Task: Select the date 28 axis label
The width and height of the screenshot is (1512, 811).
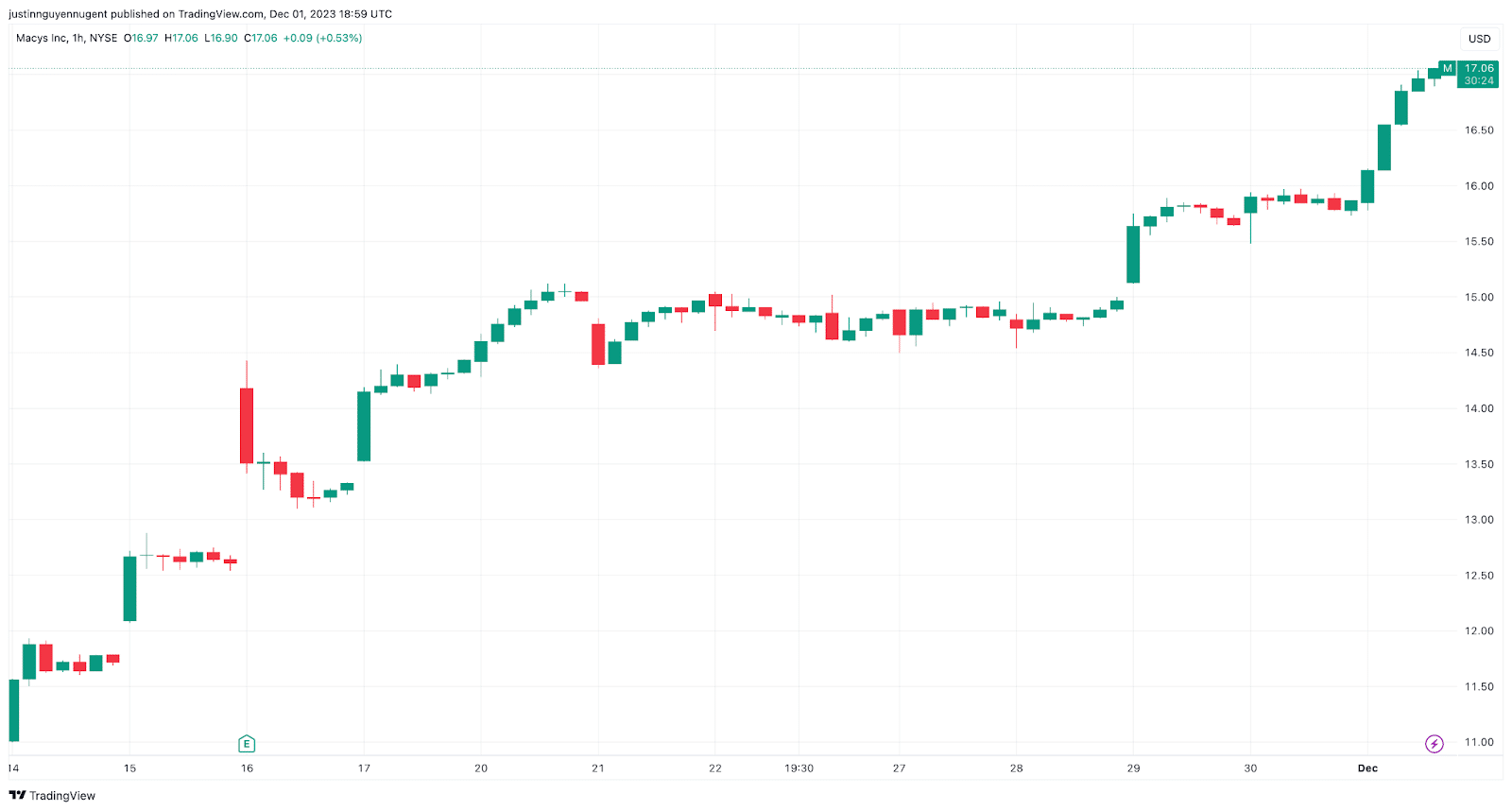Action: click(x=1016, y=768)
